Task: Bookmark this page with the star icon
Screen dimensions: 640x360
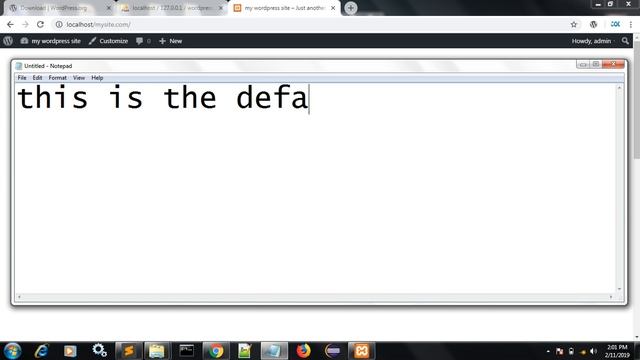Action: point(574,24)
